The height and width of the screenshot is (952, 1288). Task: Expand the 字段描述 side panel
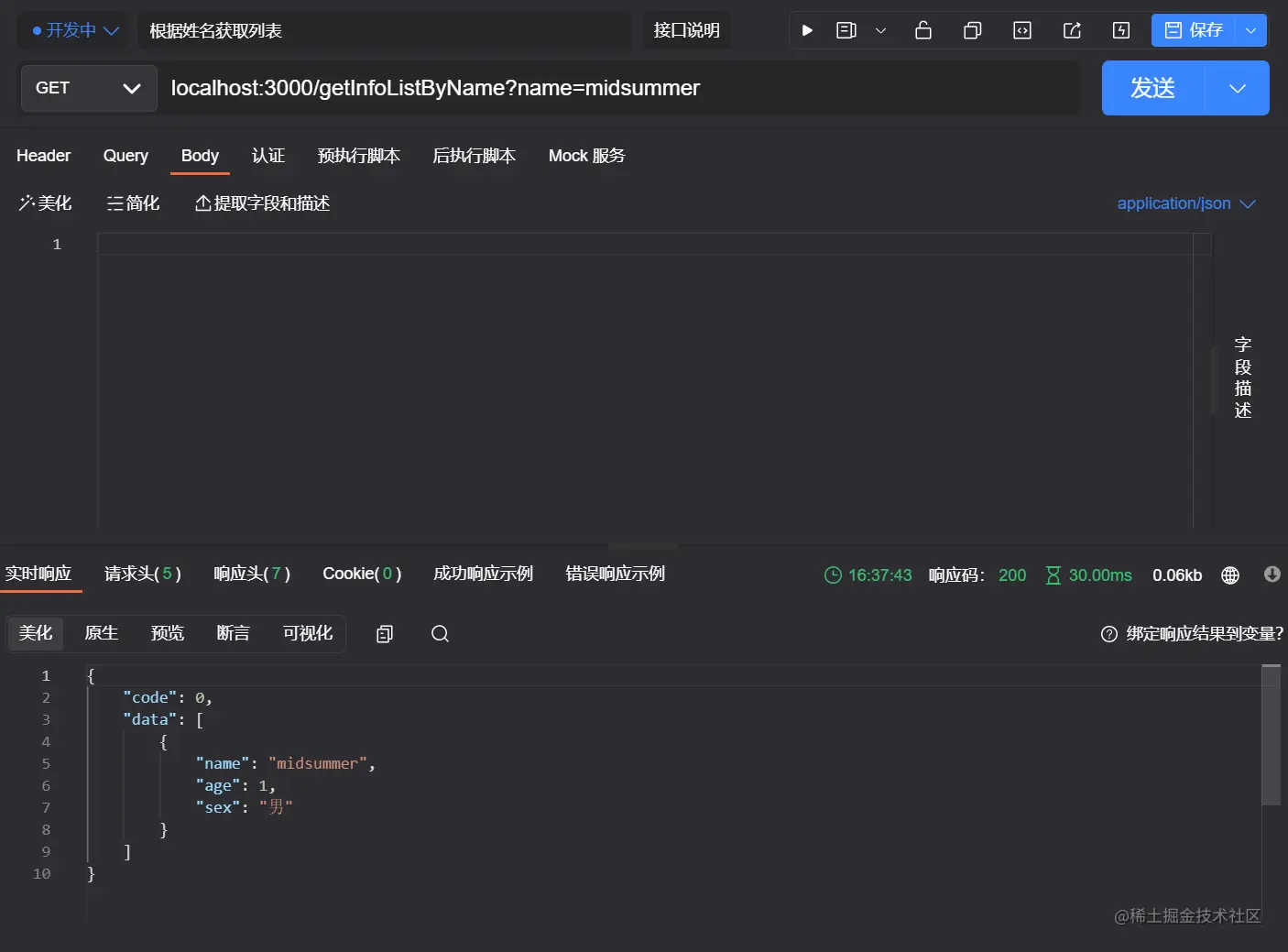coord(1242,378)
